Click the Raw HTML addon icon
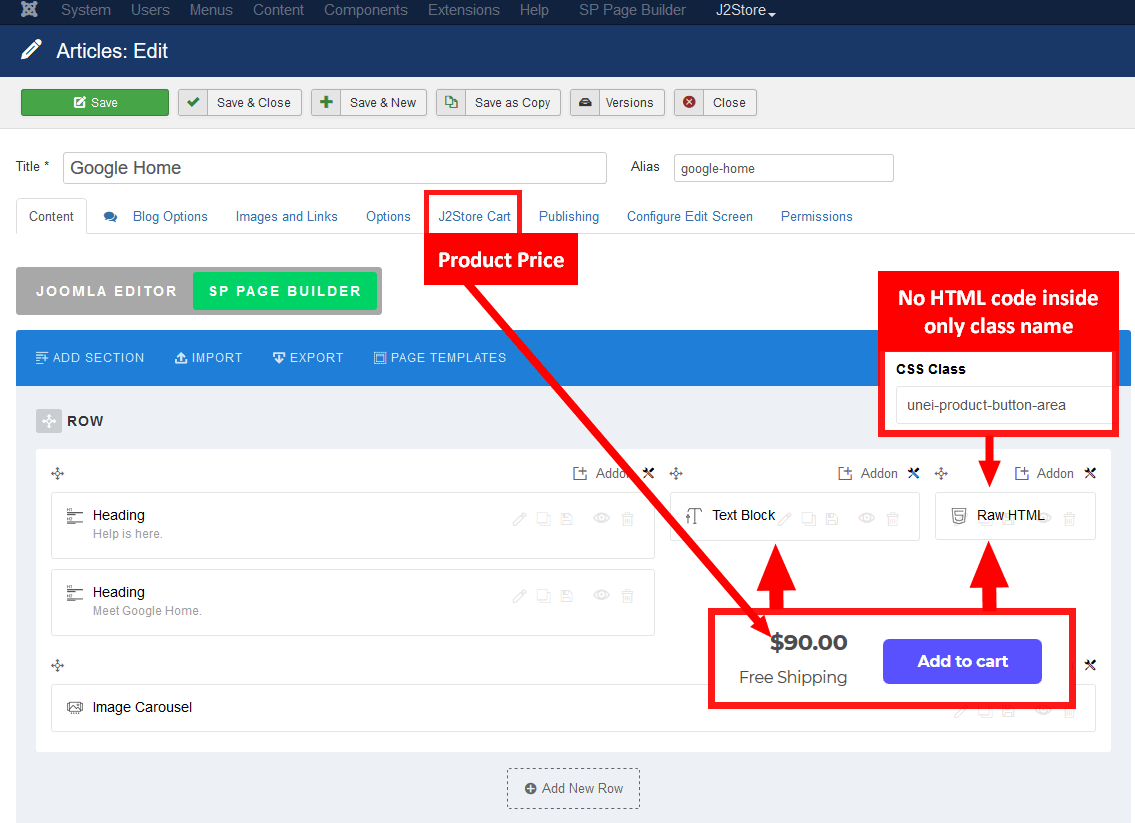 [x=959, y=516]
